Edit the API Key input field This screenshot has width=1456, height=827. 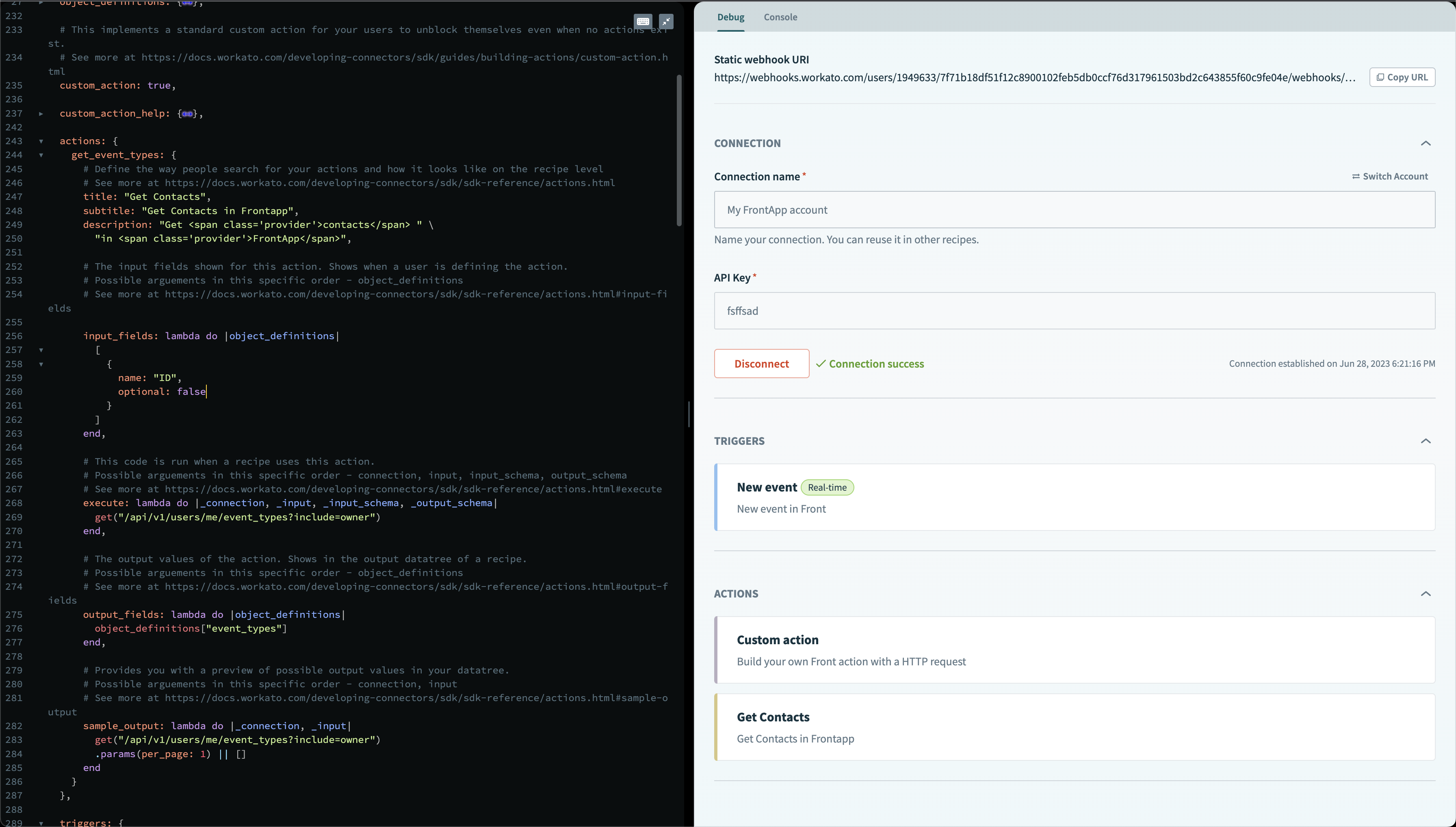pyautogui.click(x=1074, y=311)
